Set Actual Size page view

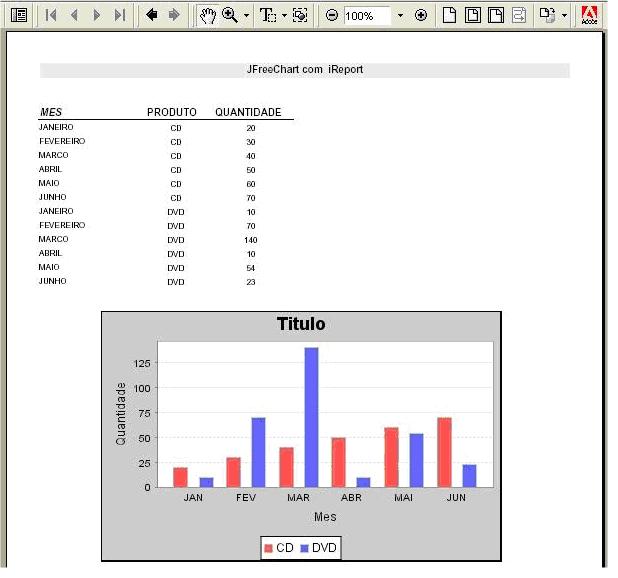coord(450,15)
